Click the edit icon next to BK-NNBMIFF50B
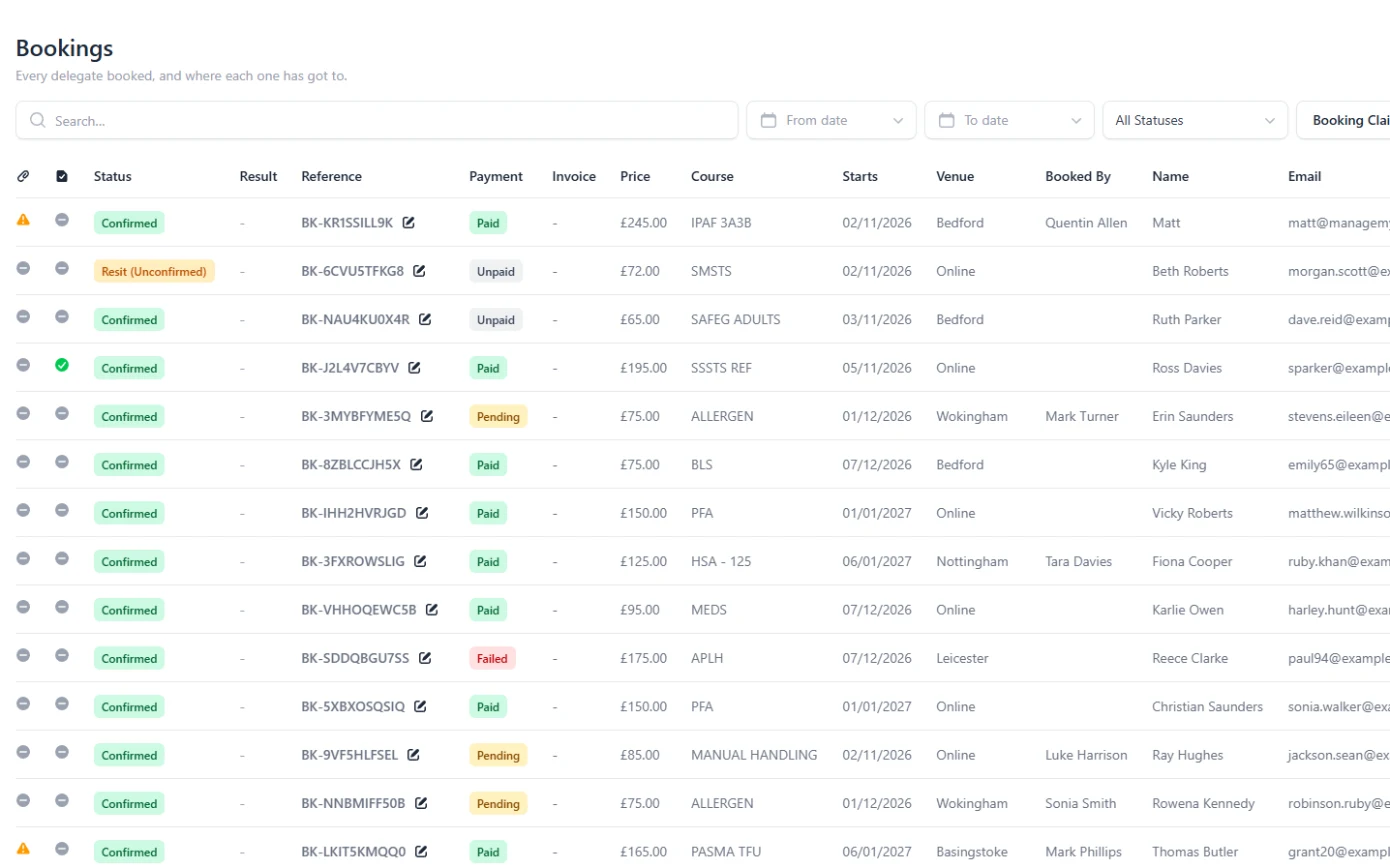Image resolution: width=1390 pixels, height=868 pixels. tap(421, 804)
